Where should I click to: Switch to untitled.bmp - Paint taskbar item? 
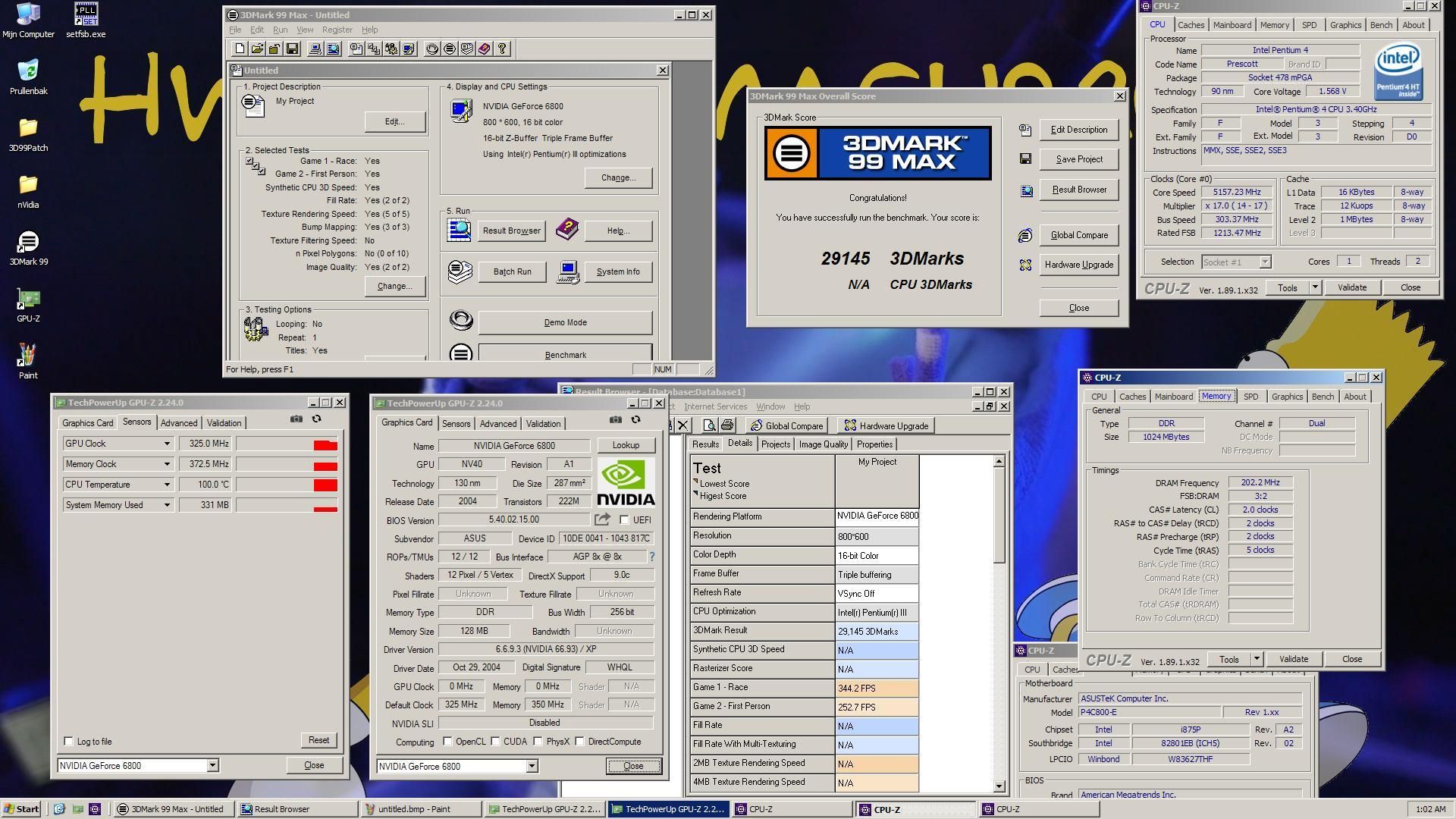421,809
